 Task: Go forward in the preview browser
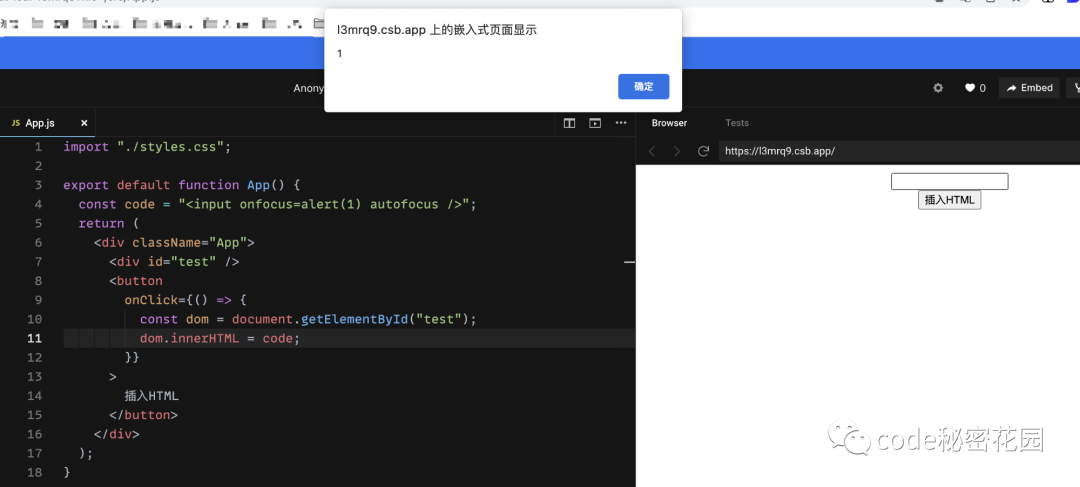point(677,151)
